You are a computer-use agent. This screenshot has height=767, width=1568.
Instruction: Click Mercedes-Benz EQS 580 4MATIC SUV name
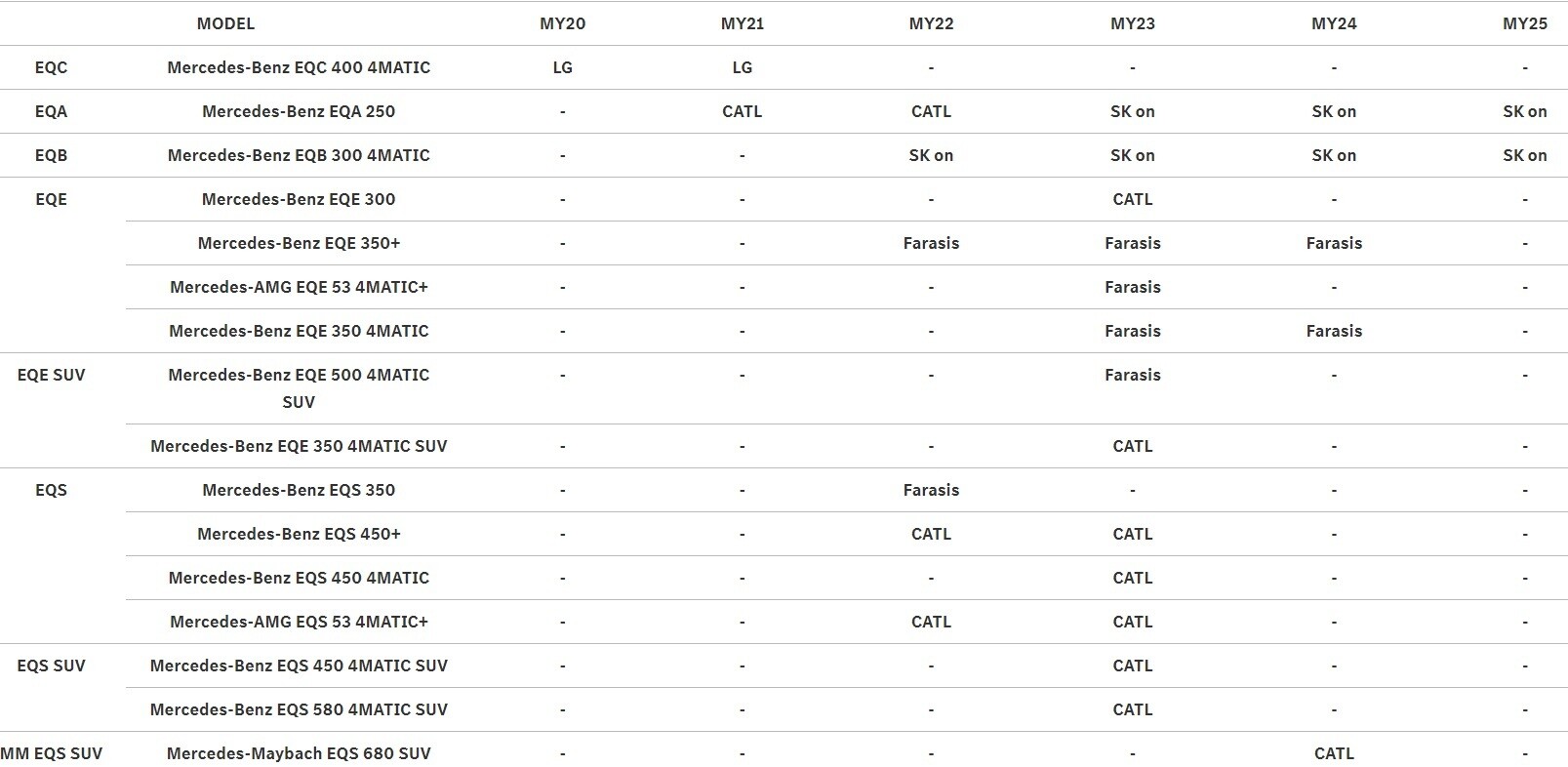tap(299, 709)
